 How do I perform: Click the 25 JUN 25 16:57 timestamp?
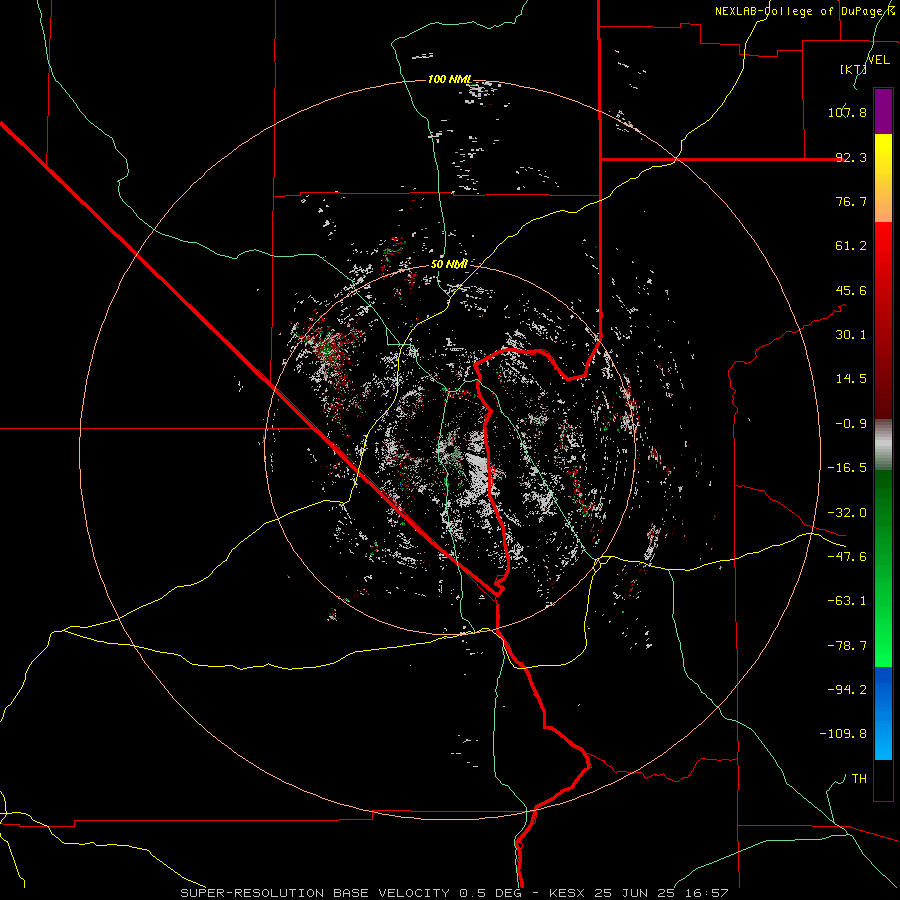pos(662,893)
